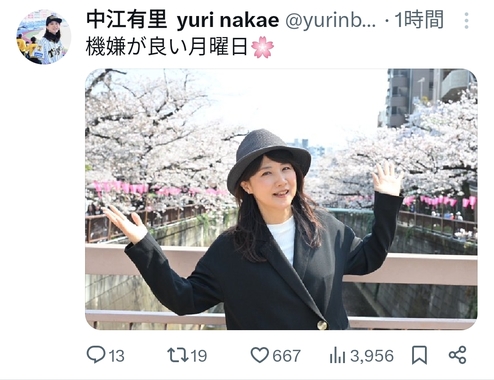Open profile via name 中江有里 yuri nakae
This screenshot has height=380, width=494.
point(182,20)
